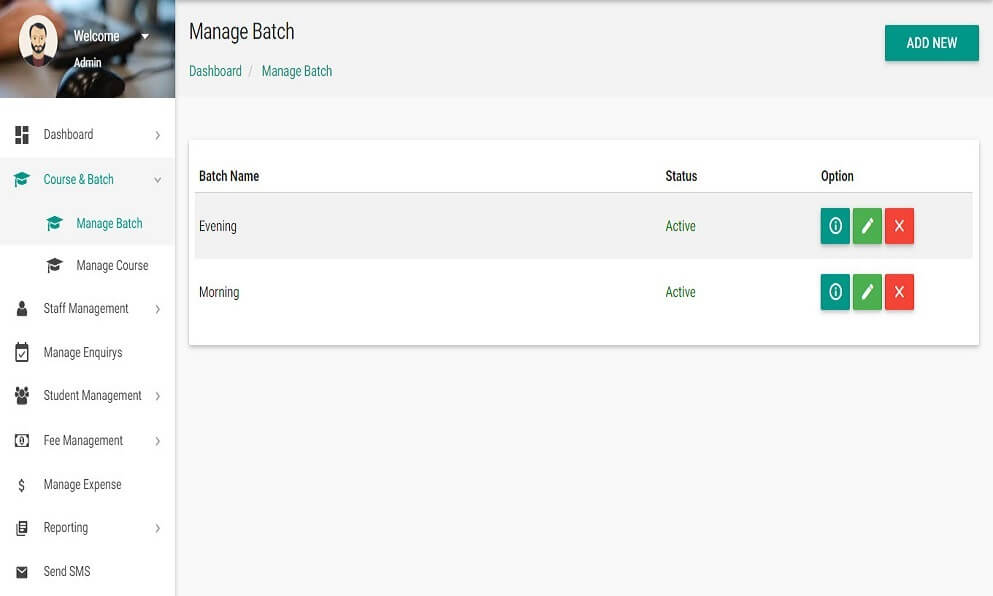Click the admin profile avatar
Viewport: 993px width, 596px height.
point(38,43)
